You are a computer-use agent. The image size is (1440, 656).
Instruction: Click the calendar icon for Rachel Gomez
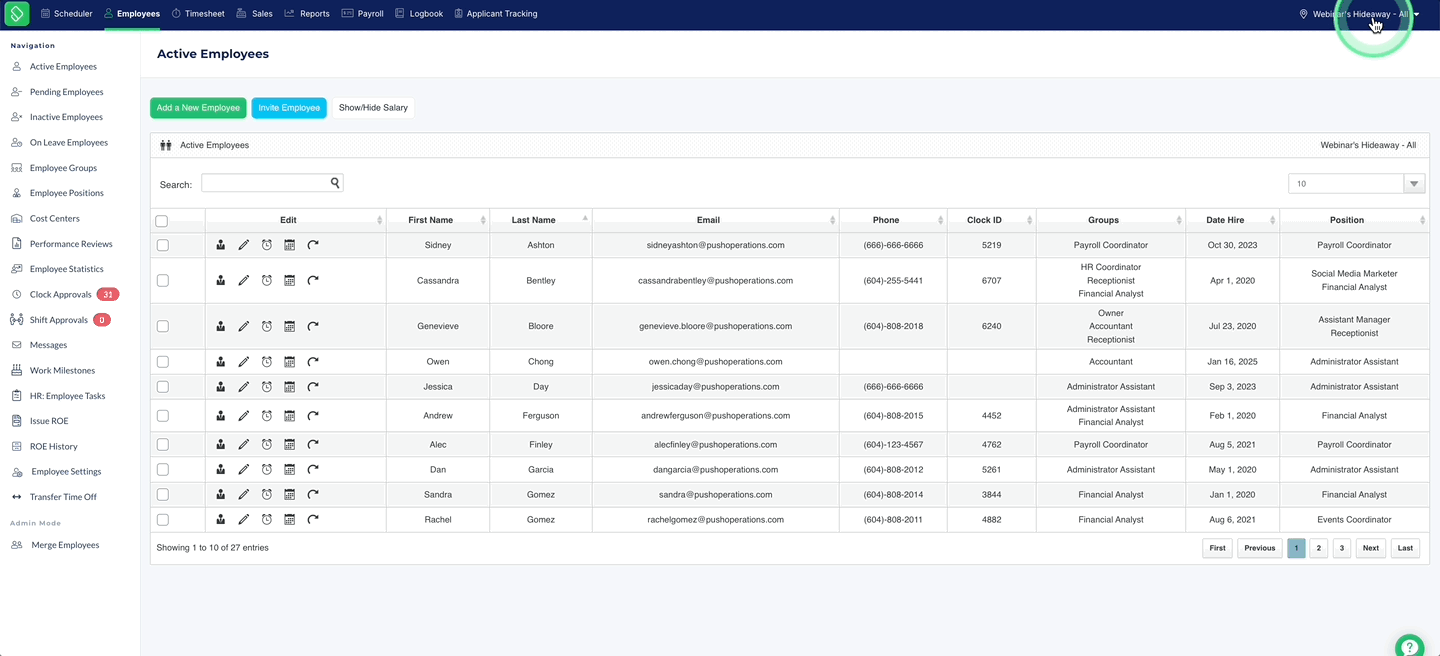(290, 520)
